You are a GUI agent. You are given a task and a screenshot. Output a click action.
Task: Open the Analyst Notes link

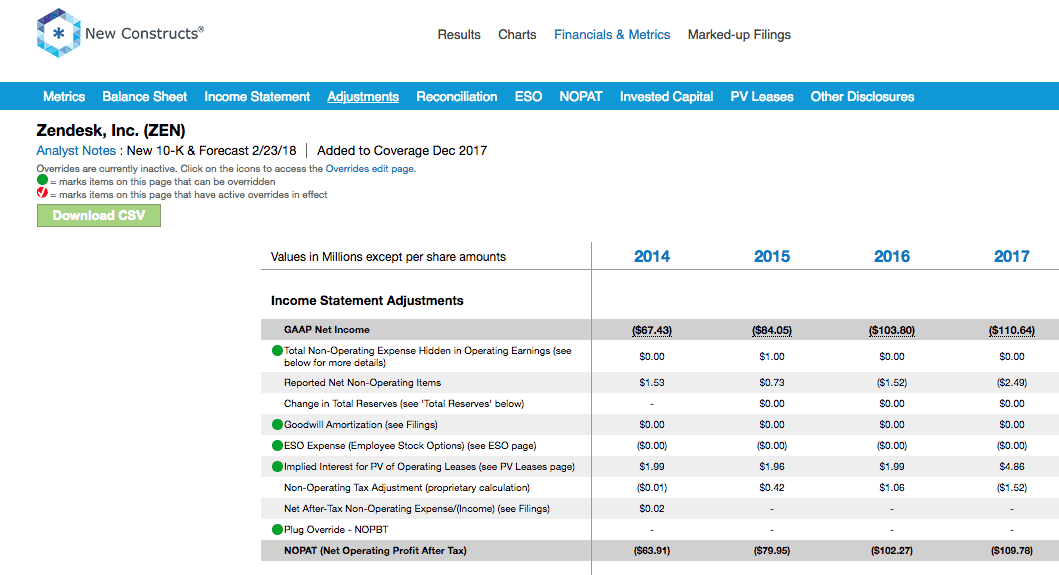pyautogui.click(x=76, y=151)
